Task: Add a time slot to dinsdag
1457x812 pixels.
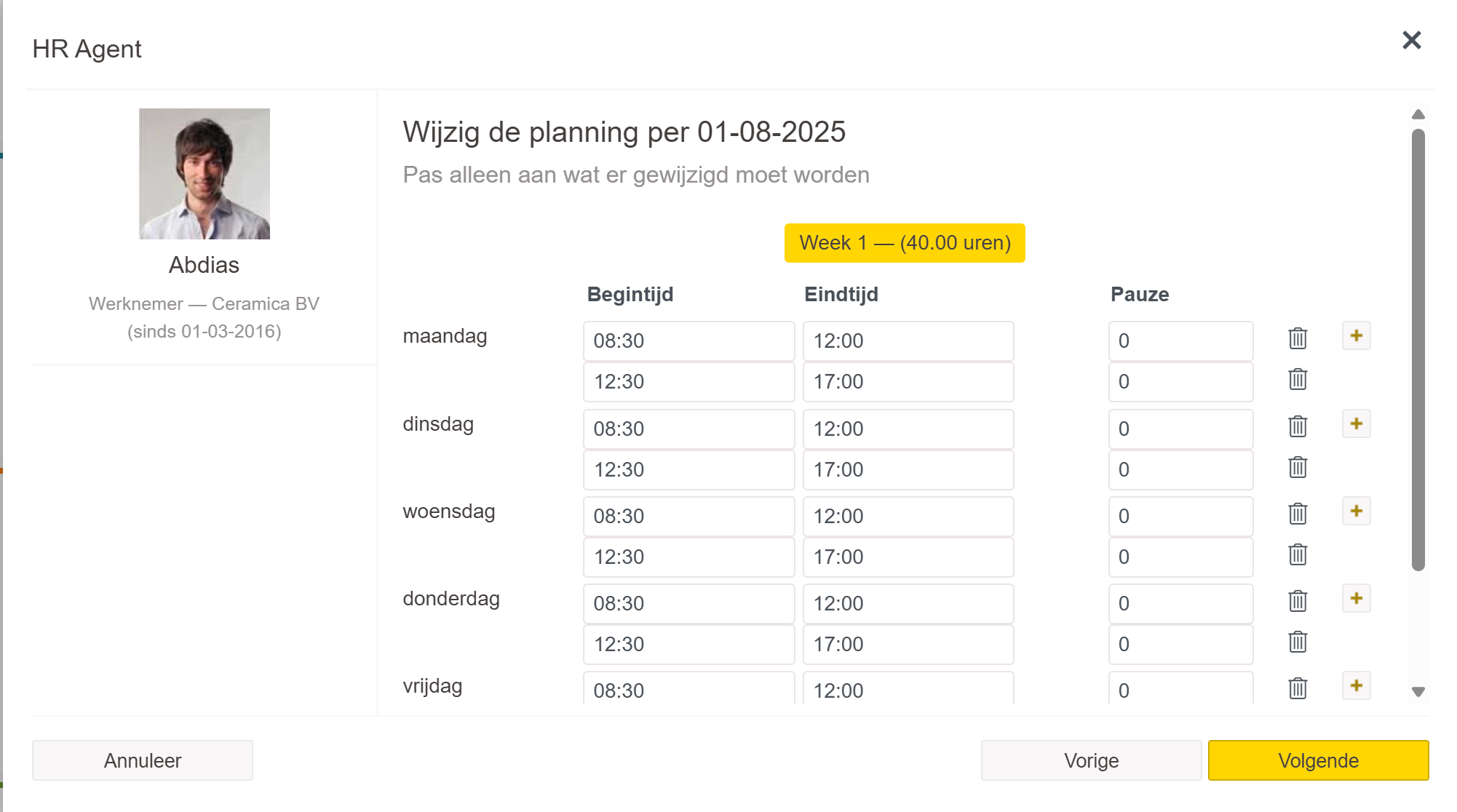Action: pos(1356,424)
